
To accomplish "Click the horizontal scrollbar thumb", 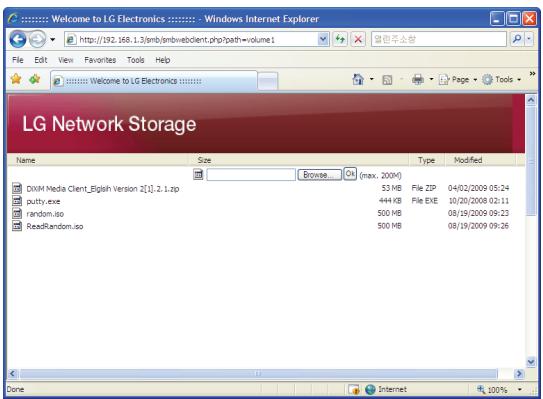I will pos(258,373).
